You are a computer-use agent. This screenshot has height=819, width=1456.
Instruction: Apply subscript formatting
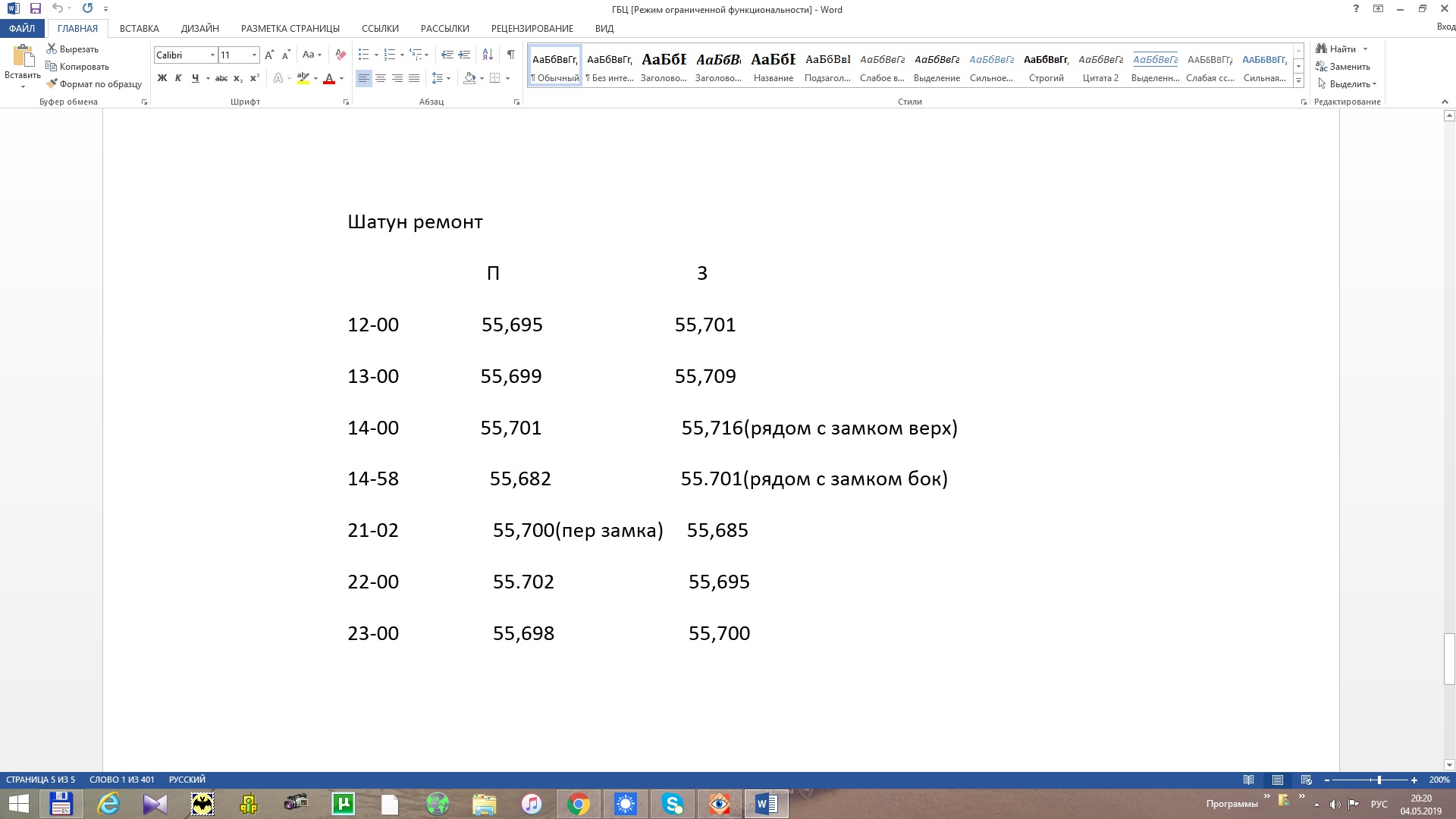point(237,78)
